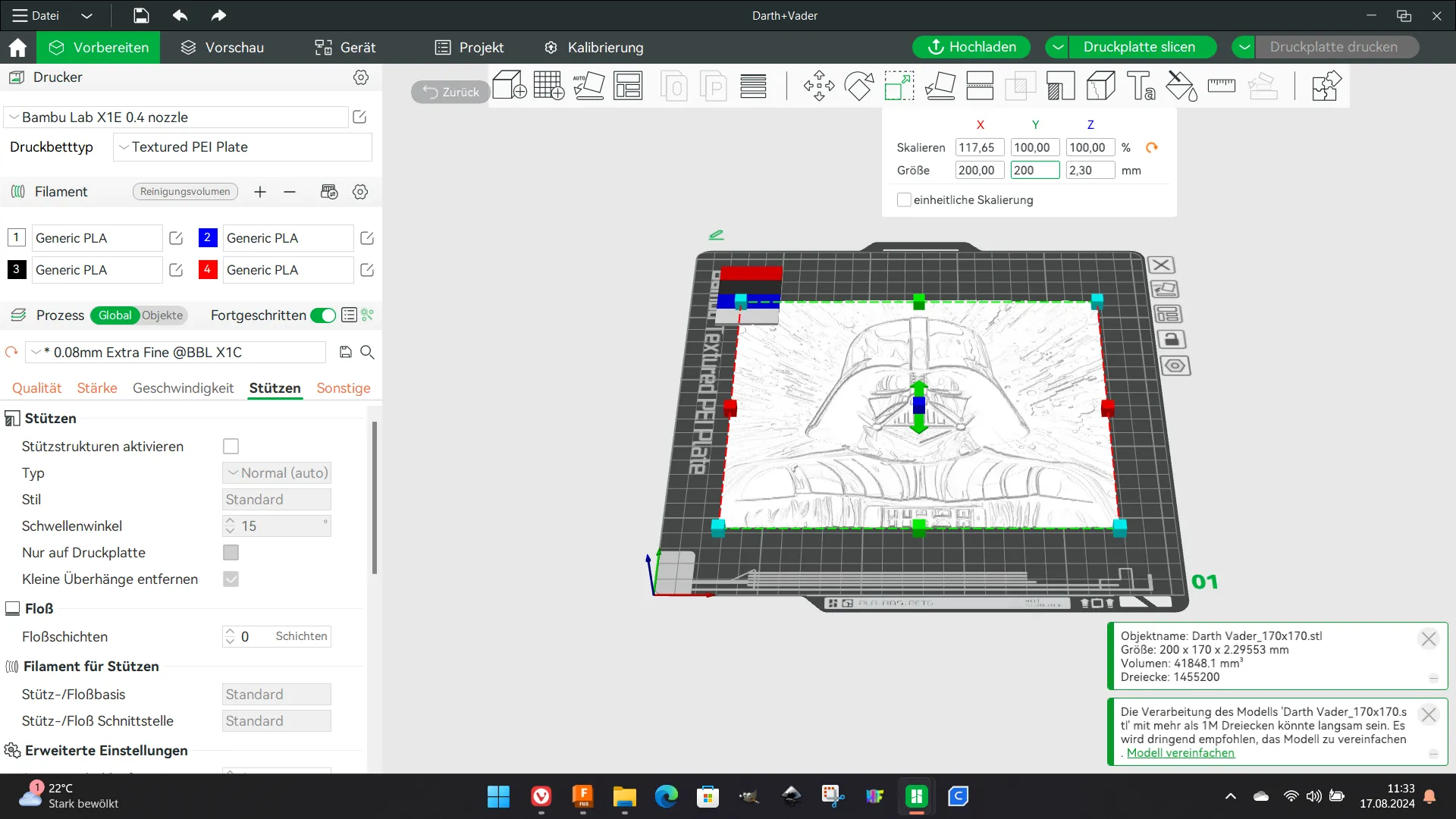Click the plate settings icon below the lock
This screenshot has height=819, width=1456.
tap(1175, 366)
